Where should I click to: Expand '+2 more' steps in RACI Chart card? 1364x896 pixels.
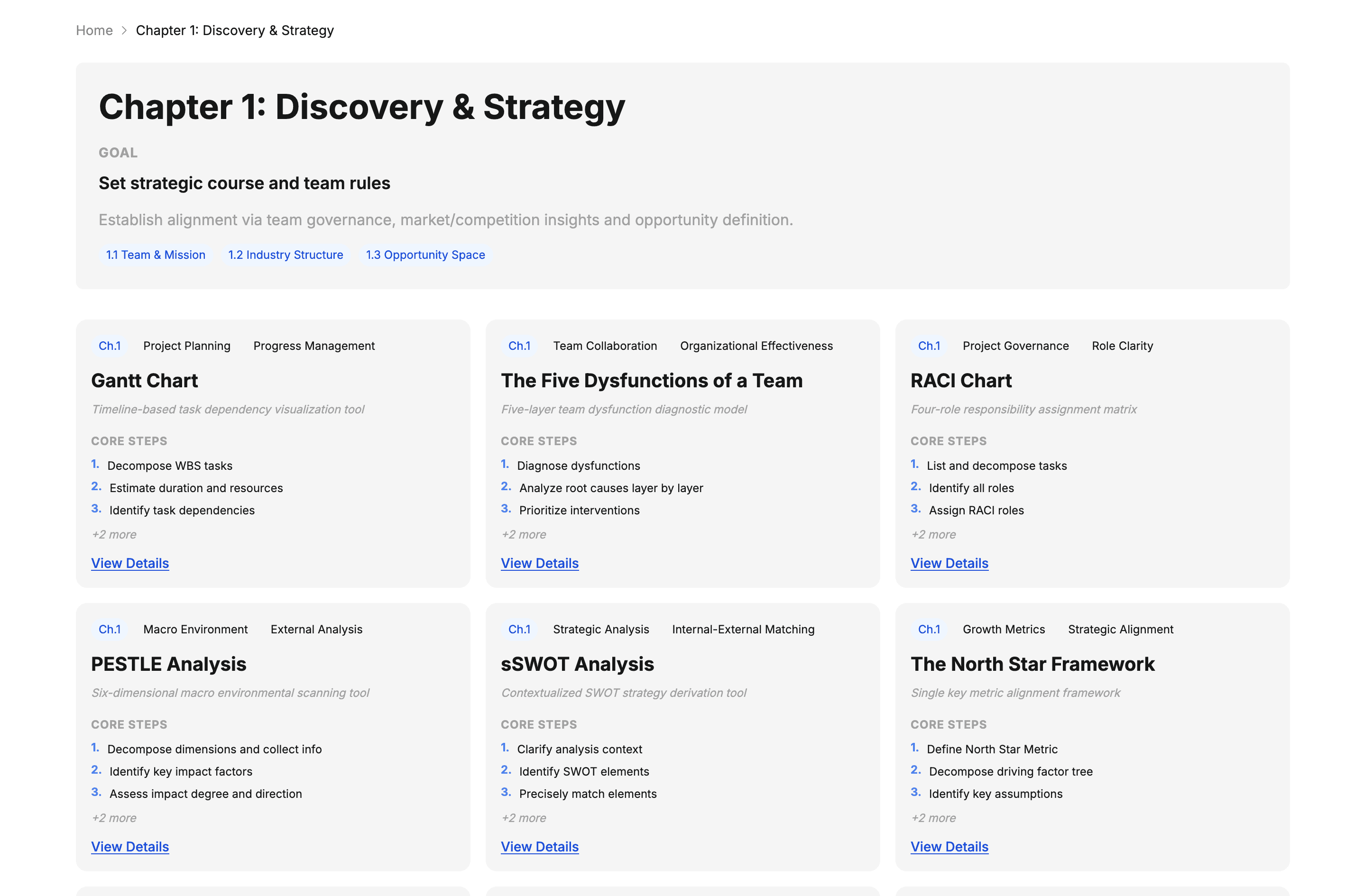pyautogui.click(x=933, y=534)
